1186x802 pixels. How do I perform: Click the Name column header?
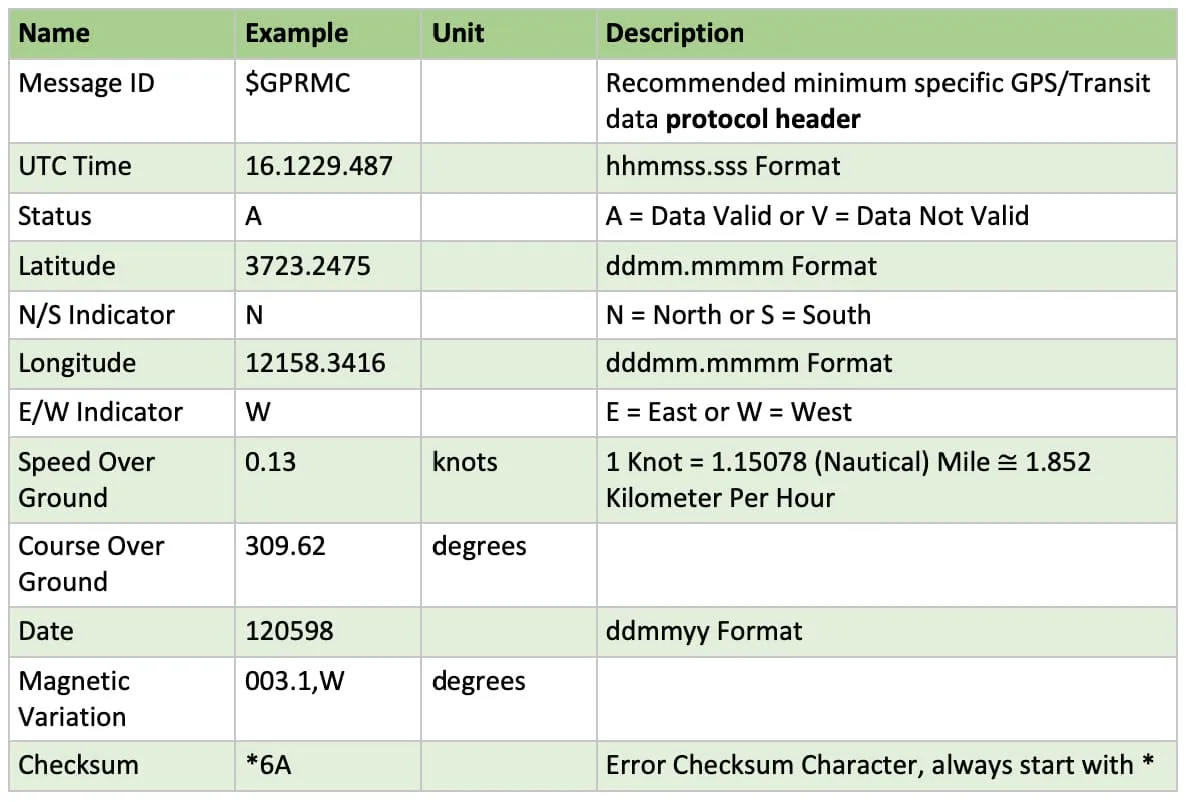[x=54, y=33]
